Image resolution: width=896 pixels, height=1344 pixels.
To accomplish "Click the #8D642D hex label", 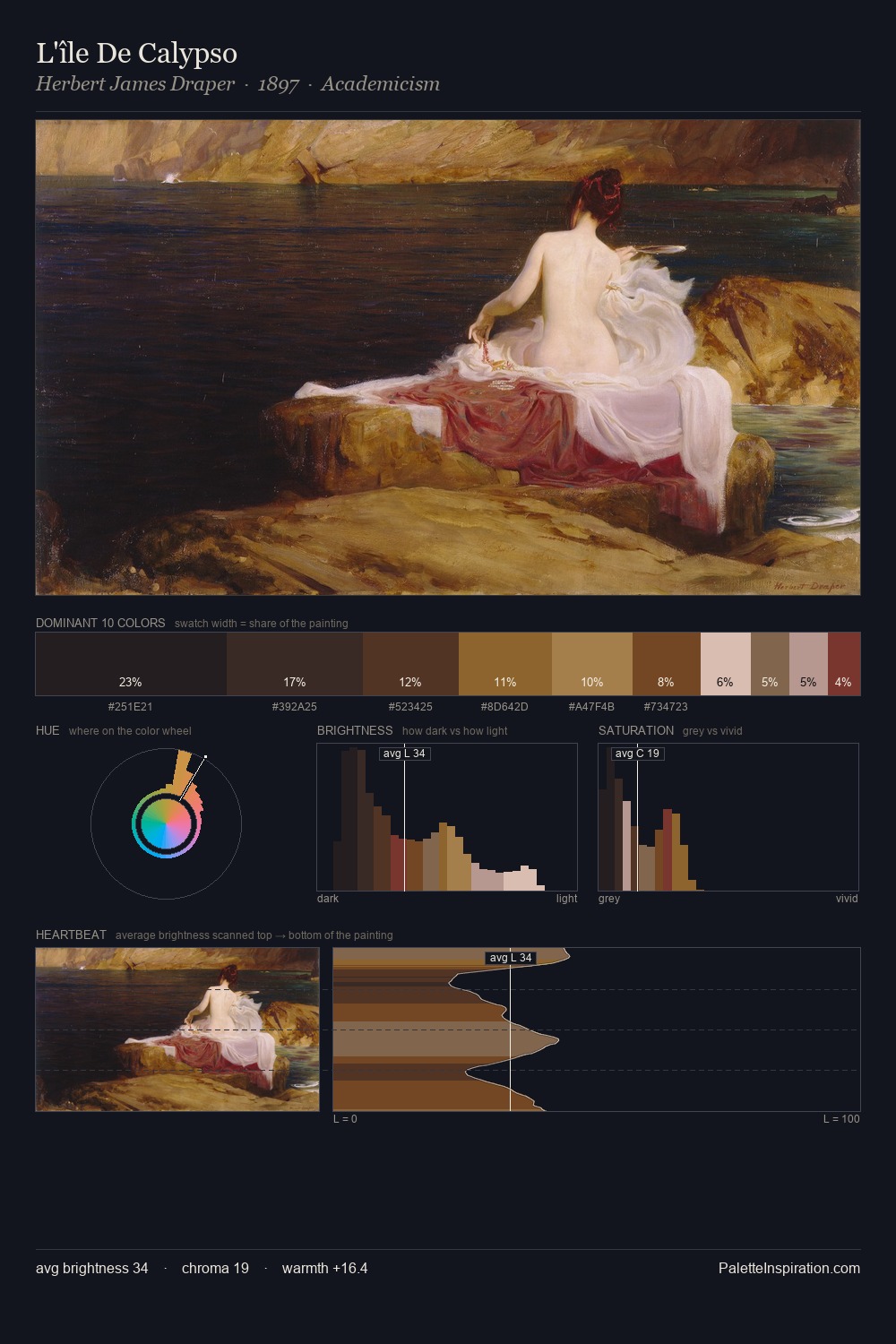I will pyautogui.click(x=505, y=707).
